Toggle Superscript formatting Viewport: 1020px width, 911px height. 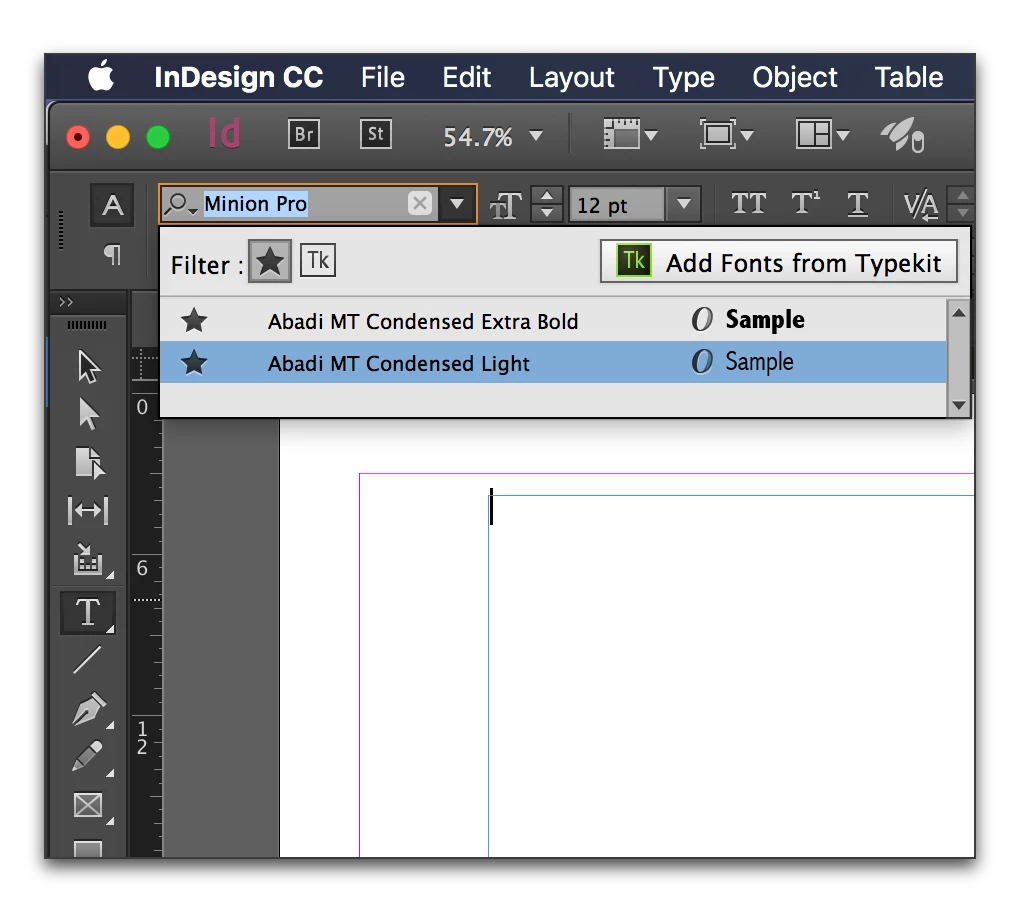805,204
